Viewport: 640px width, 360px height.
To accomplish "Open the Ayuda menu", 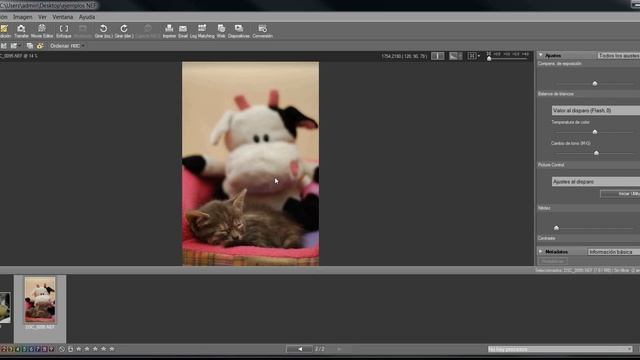I will pos(87,17).
